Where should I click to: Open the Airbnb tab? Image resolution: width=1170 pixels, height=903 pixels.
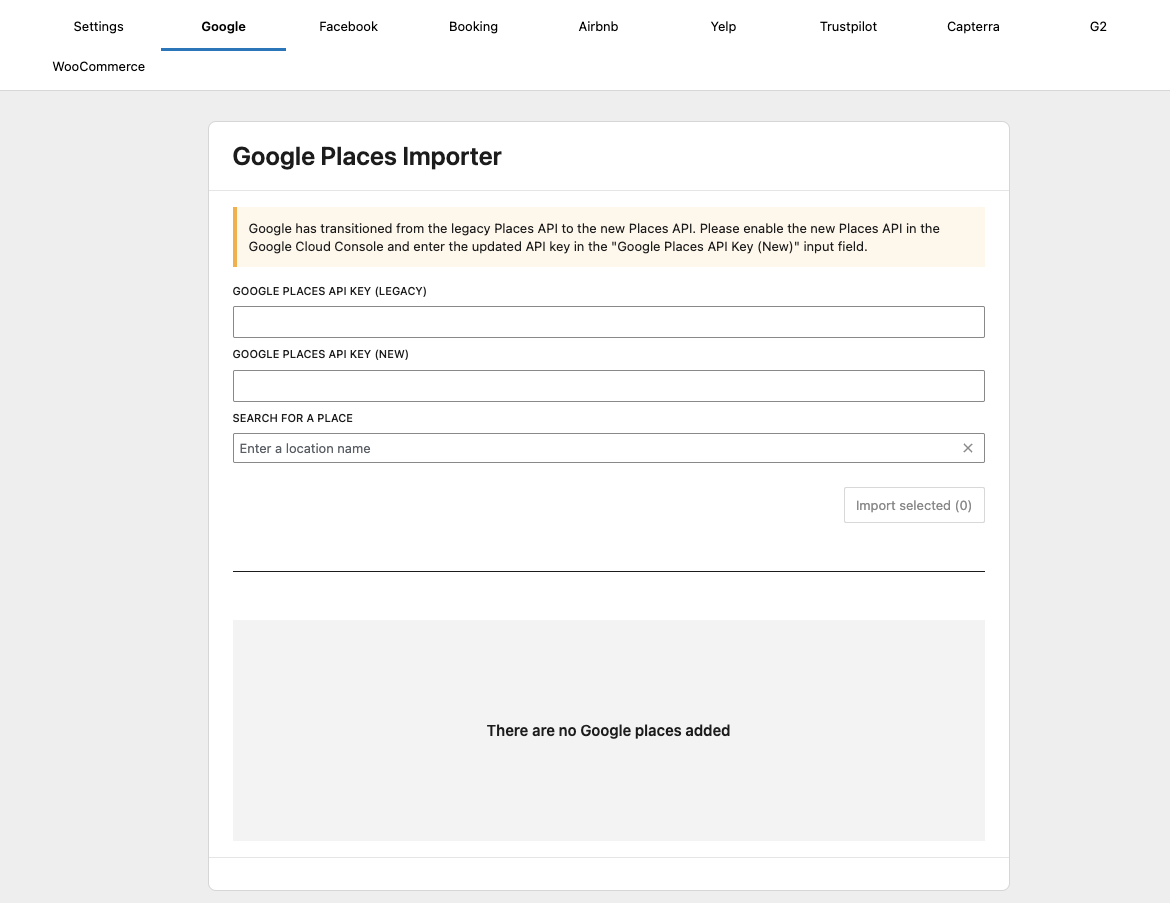coord(598,27)
